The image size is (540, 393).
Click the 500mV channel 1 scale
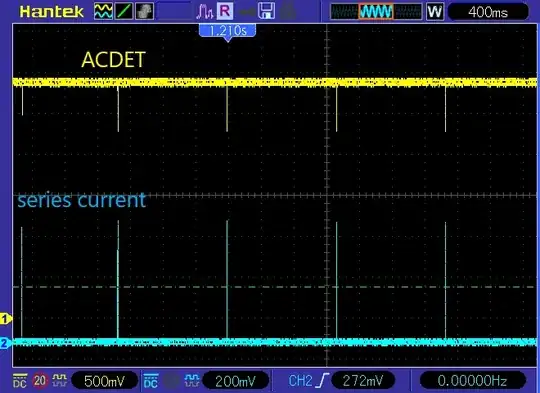pyautogui.click(x=104, y=381)
